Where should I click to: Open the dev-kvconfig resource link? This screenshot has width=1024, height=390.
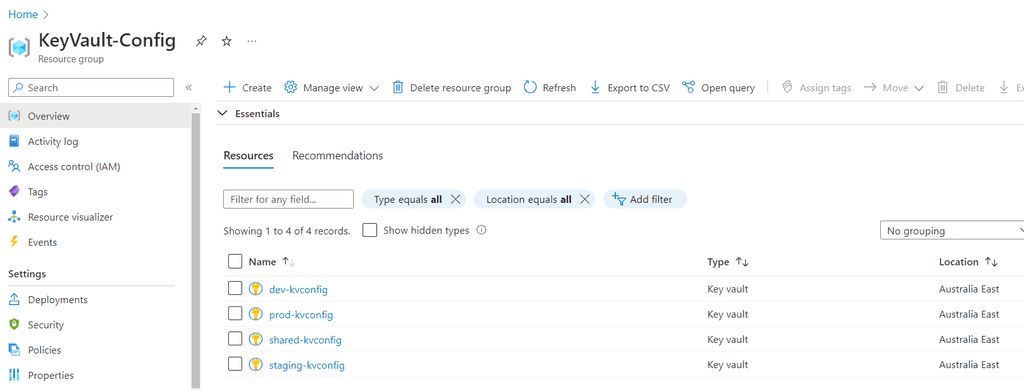pos(298,289)
